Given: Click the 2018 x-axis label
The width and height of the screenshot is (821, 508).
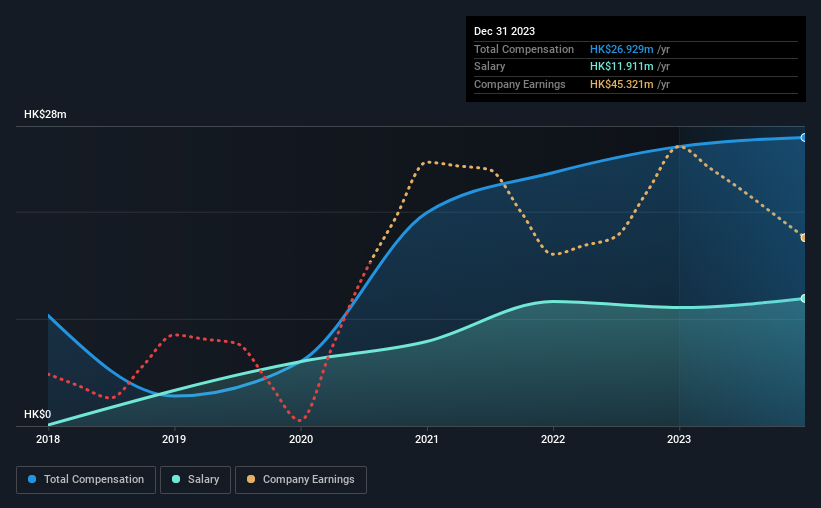Looking at the screenshot, I should 48,439.
